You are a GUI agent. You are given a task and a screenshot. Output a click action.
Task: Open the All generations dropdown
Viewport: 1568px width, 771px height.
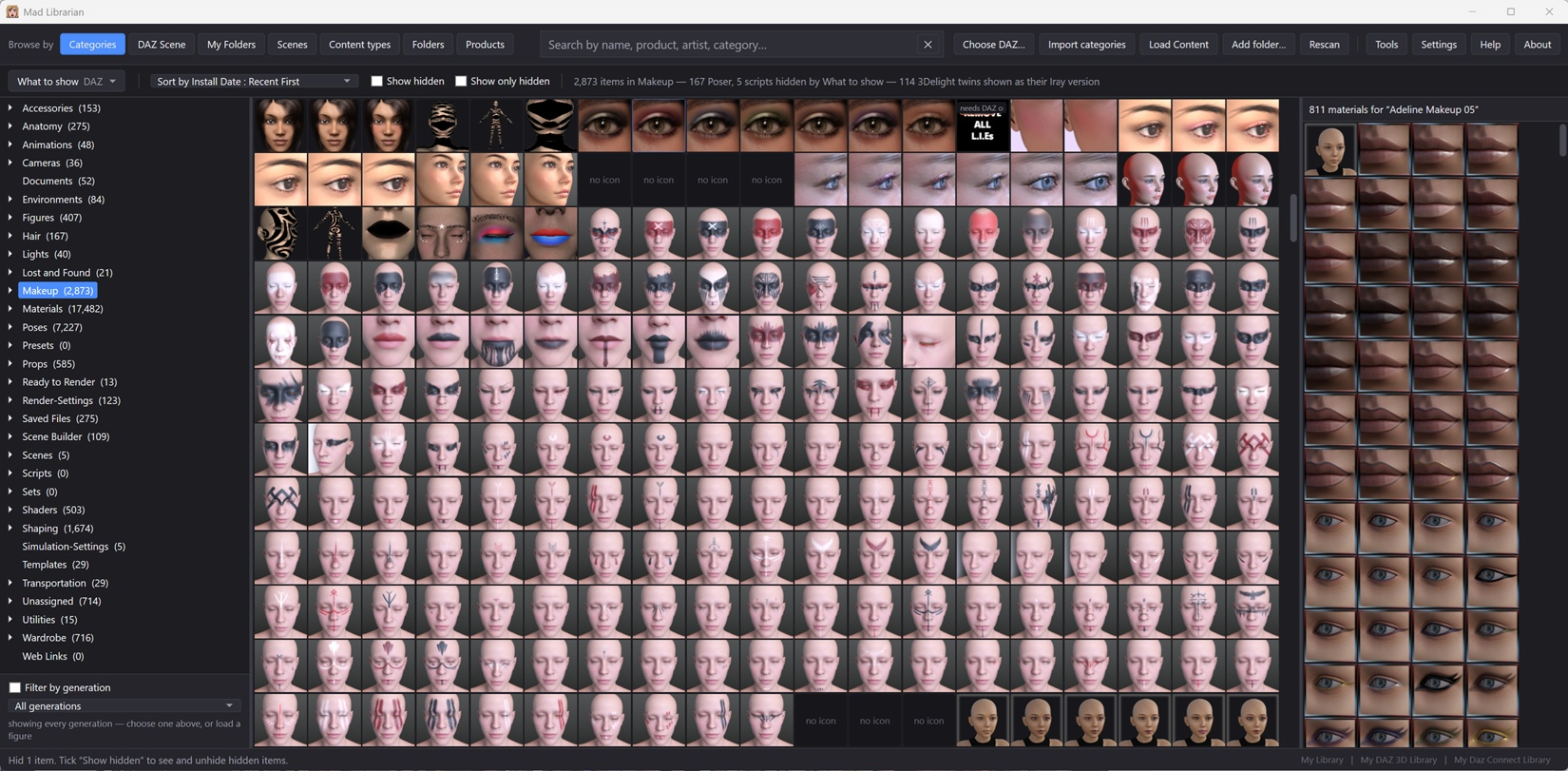[x=124, y=706]
